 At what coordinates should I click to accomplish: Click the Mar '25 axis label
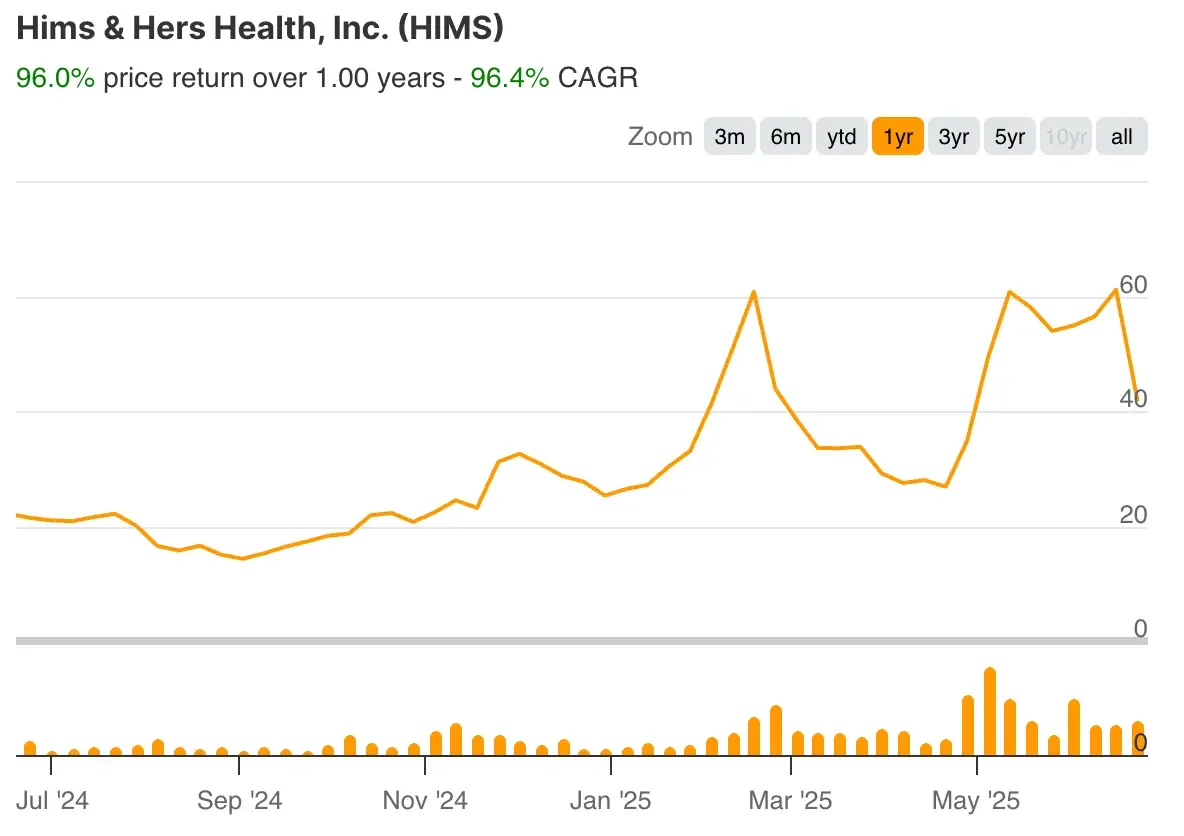[789, 801]
